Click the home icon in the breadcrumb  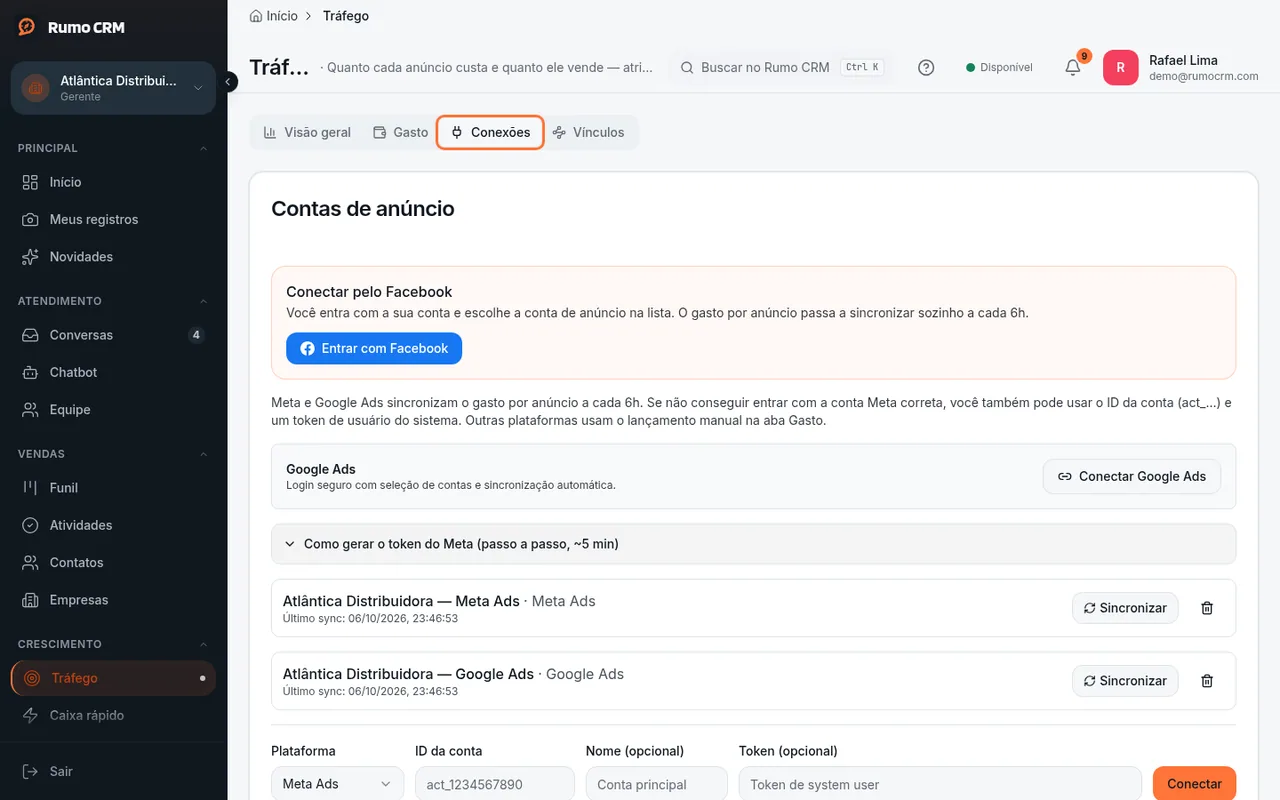256,16
